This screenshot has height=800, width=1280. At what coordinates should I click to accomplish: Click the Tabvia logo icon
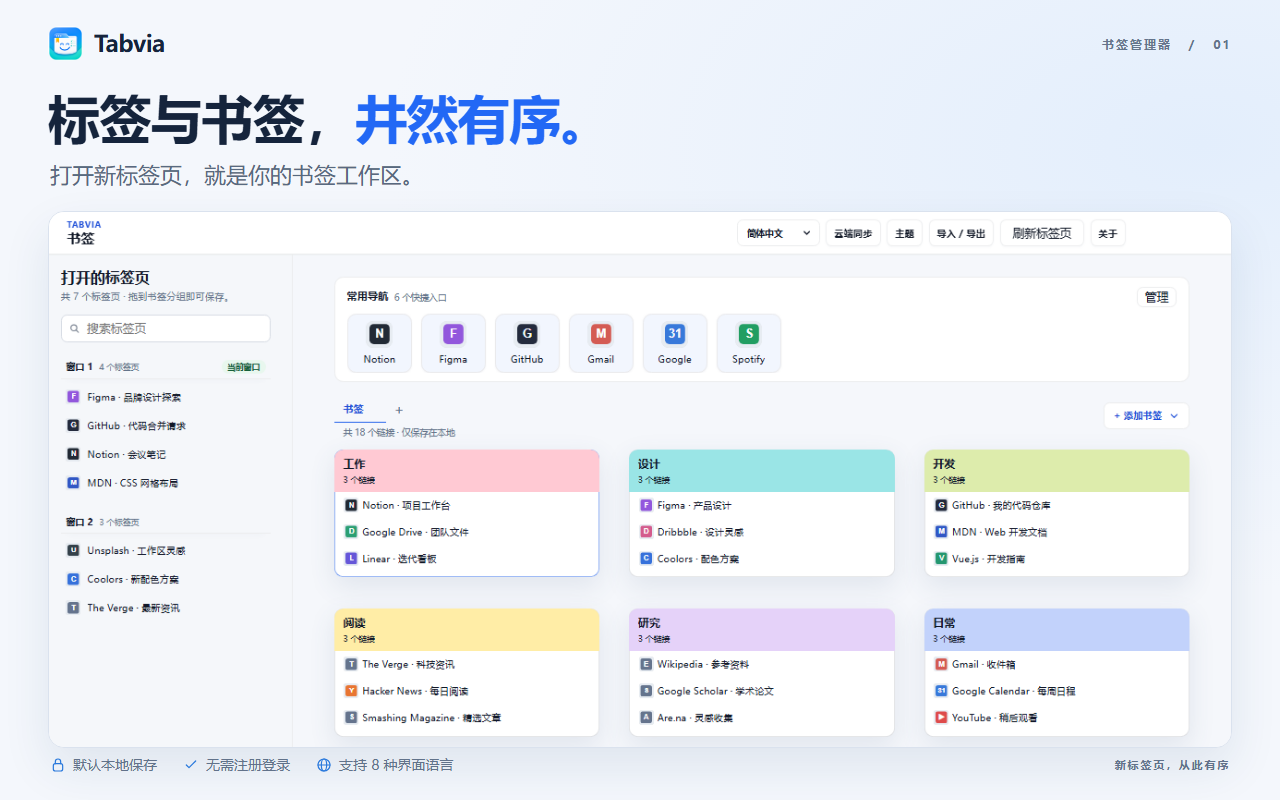tap(65, 44)
